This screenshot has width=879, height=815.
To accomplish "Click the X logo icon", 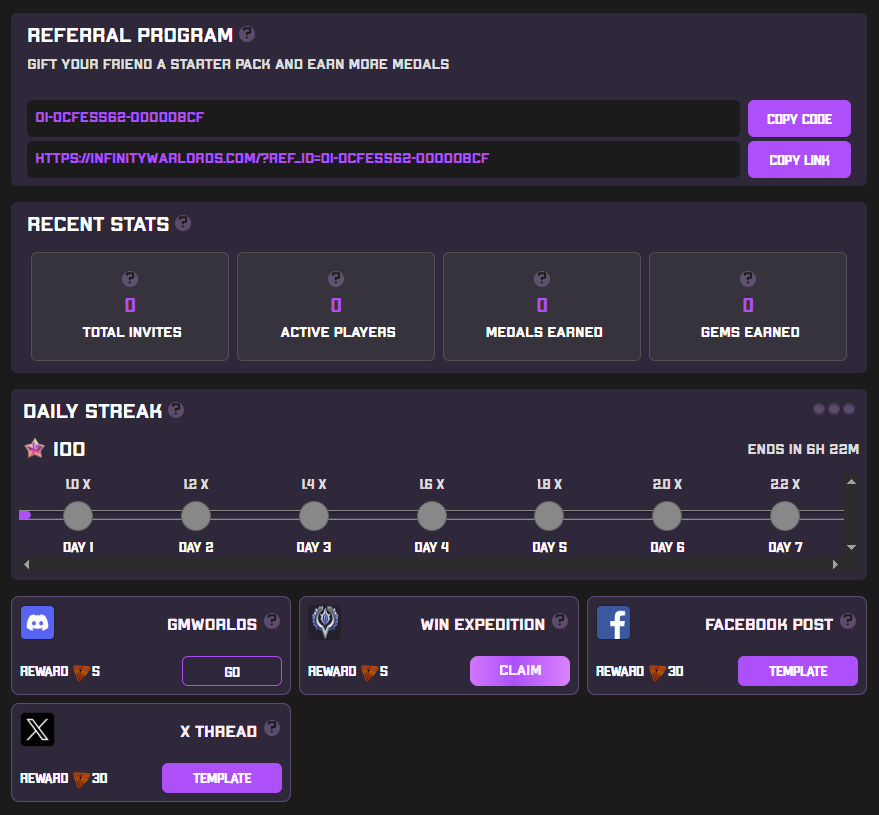I will (38, 730).
